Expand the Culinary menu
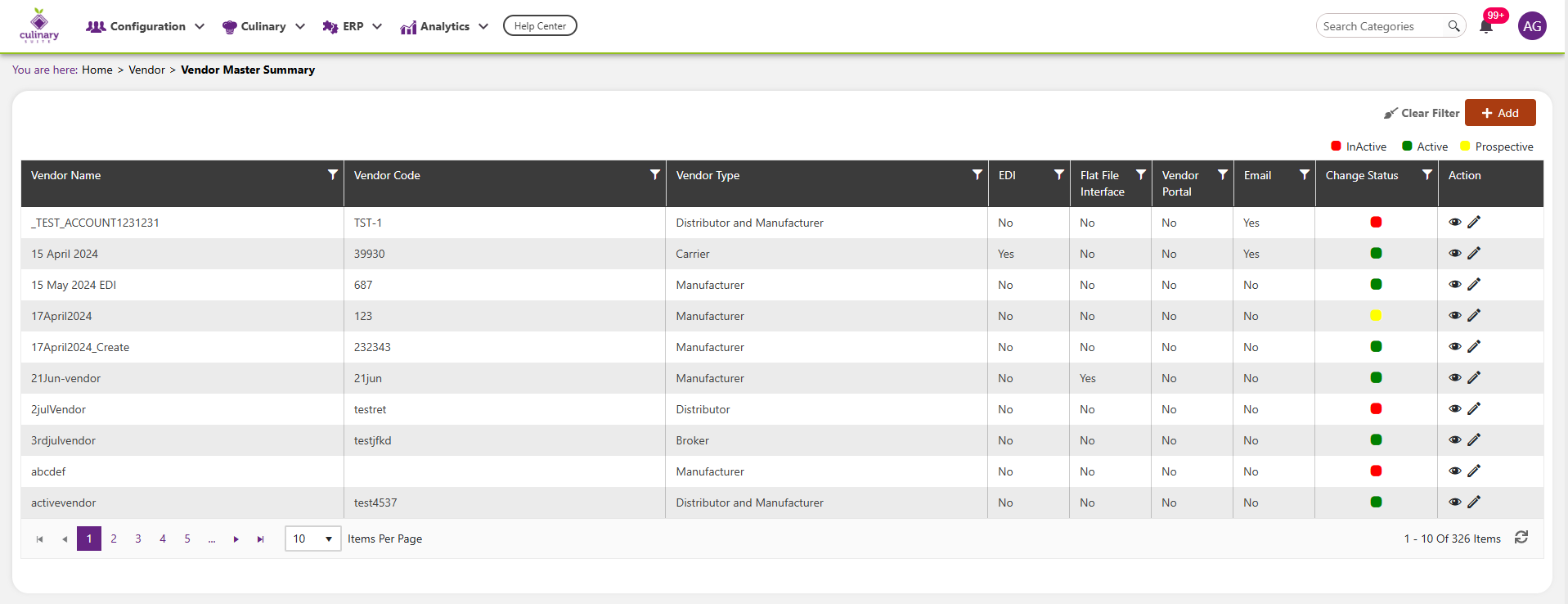The height and width of the screenshot is (604, 1568). tap(263, 26)
